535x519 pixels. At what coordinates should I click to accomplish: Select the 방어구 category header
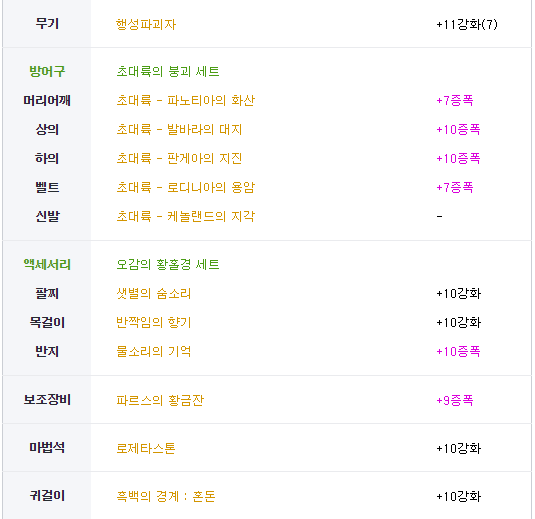(47, 72)
